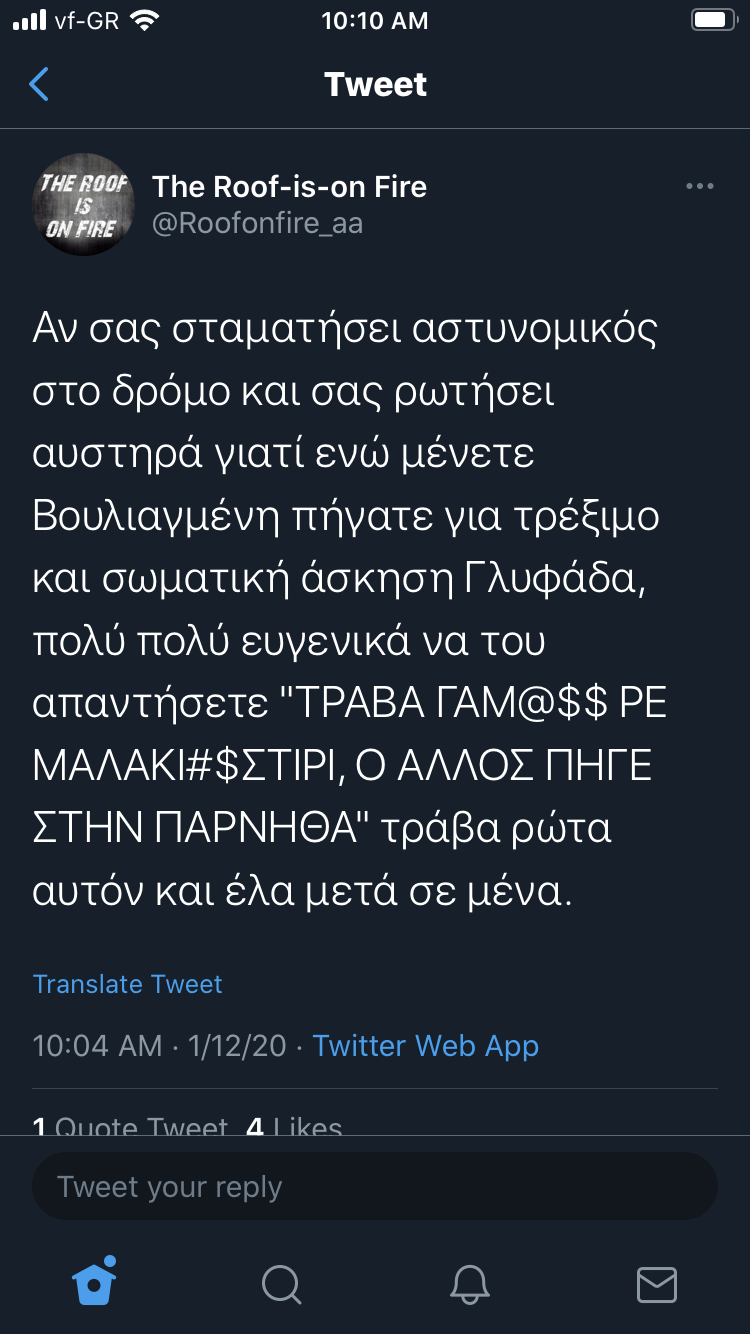Tap the 10:10 AM status bar clock
The width and height of the screenshot is (750, 1334).
[x=375, y=21]
